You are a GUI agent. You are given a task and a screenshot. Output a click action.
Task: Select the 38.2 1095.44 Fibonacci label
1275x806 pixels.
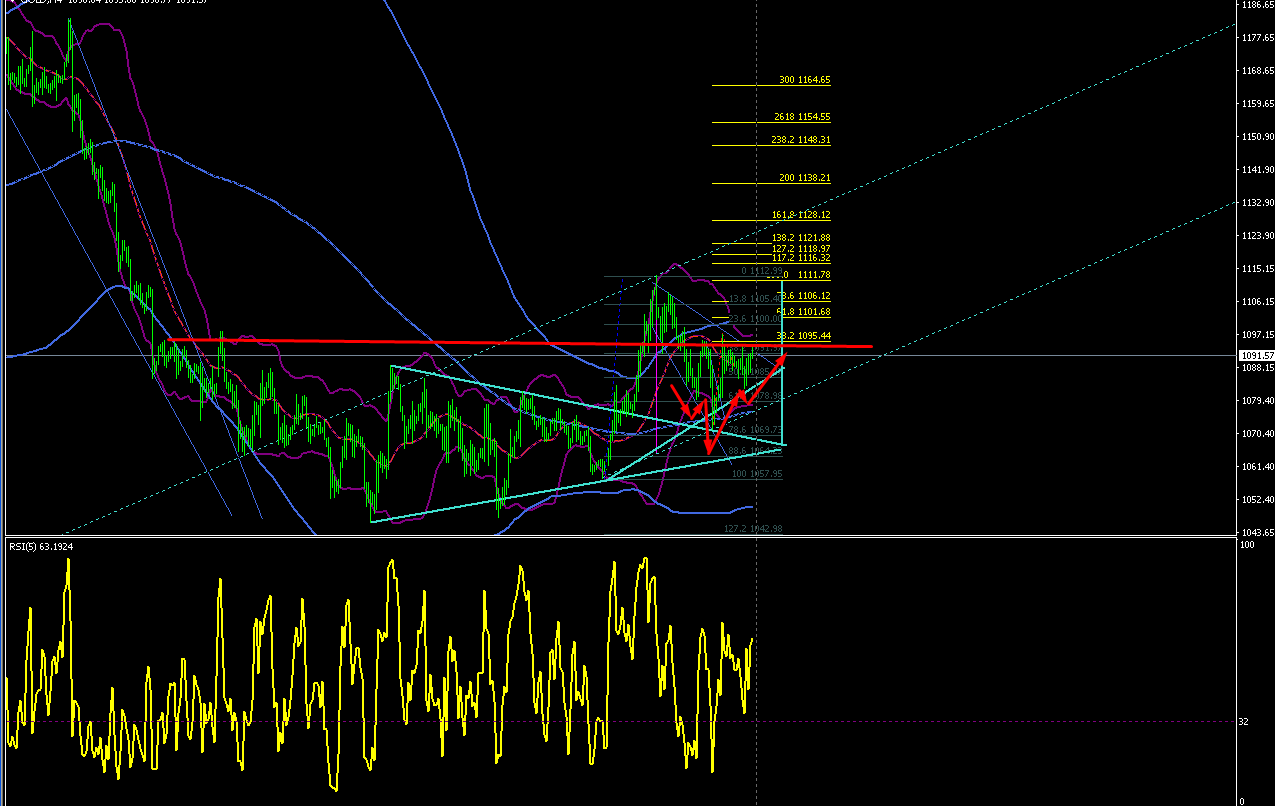804,336
